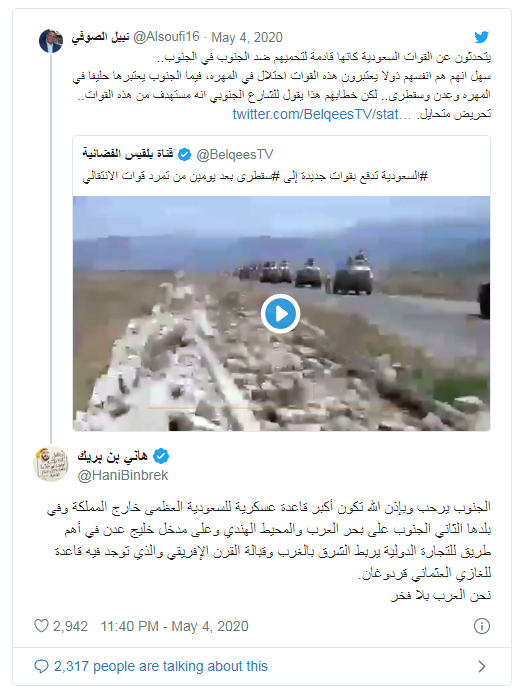528x693 pixels.
Task: Like the tweet using heart icon
Action: (41, 626)
